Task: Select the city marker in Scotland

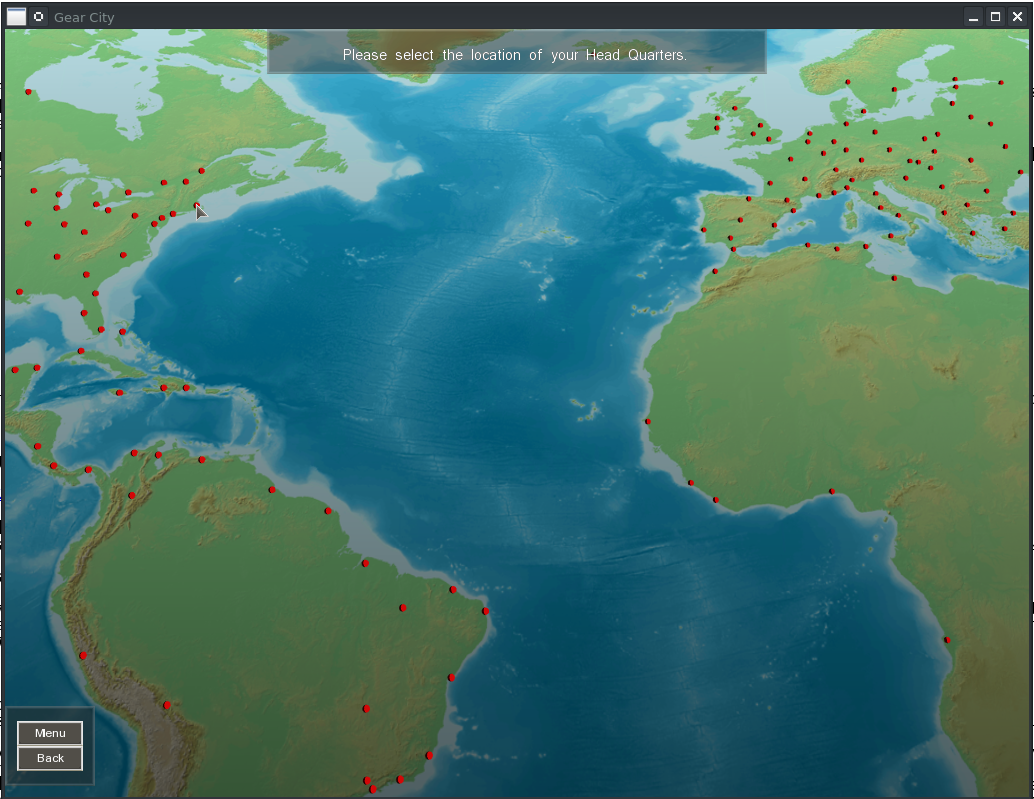Action: [735, 108]
